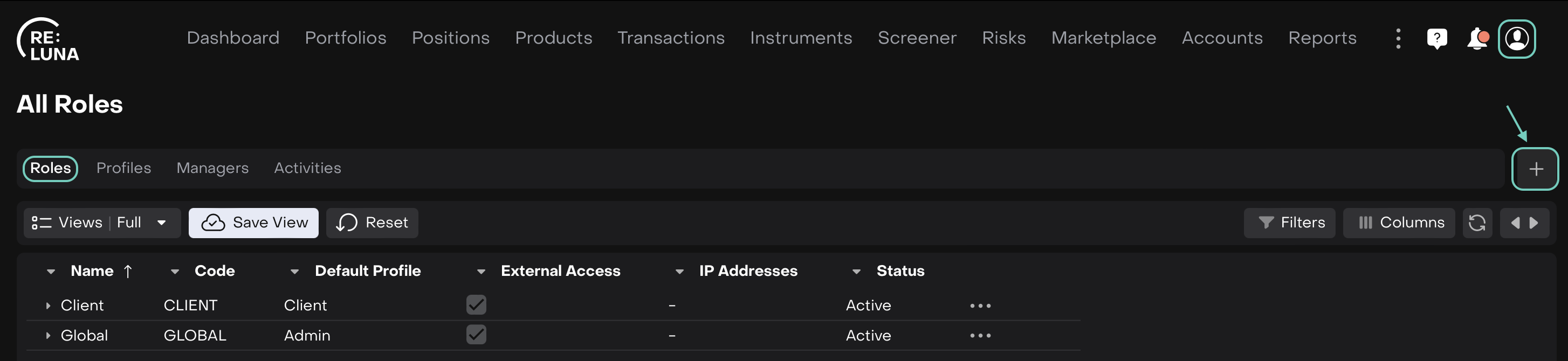Open the Filters panel

1289,223
